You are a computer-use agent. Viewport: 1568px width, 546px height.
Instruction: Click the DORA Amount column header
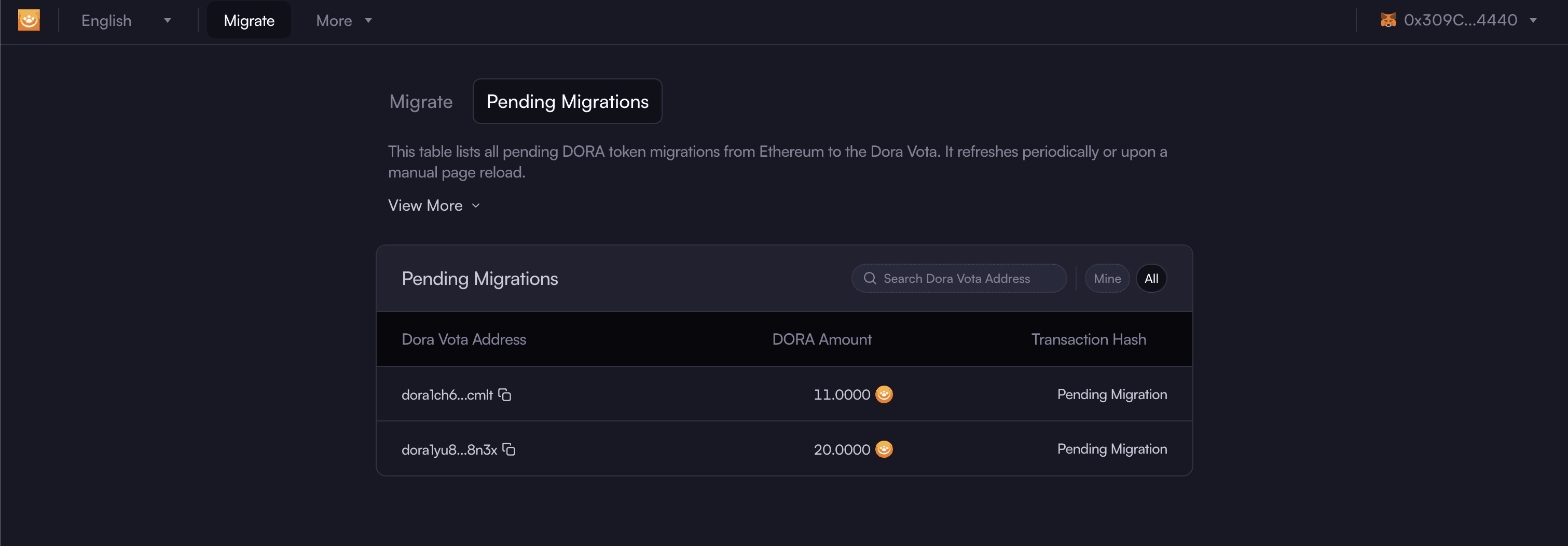pyautogui.click(x=822, y=339)
